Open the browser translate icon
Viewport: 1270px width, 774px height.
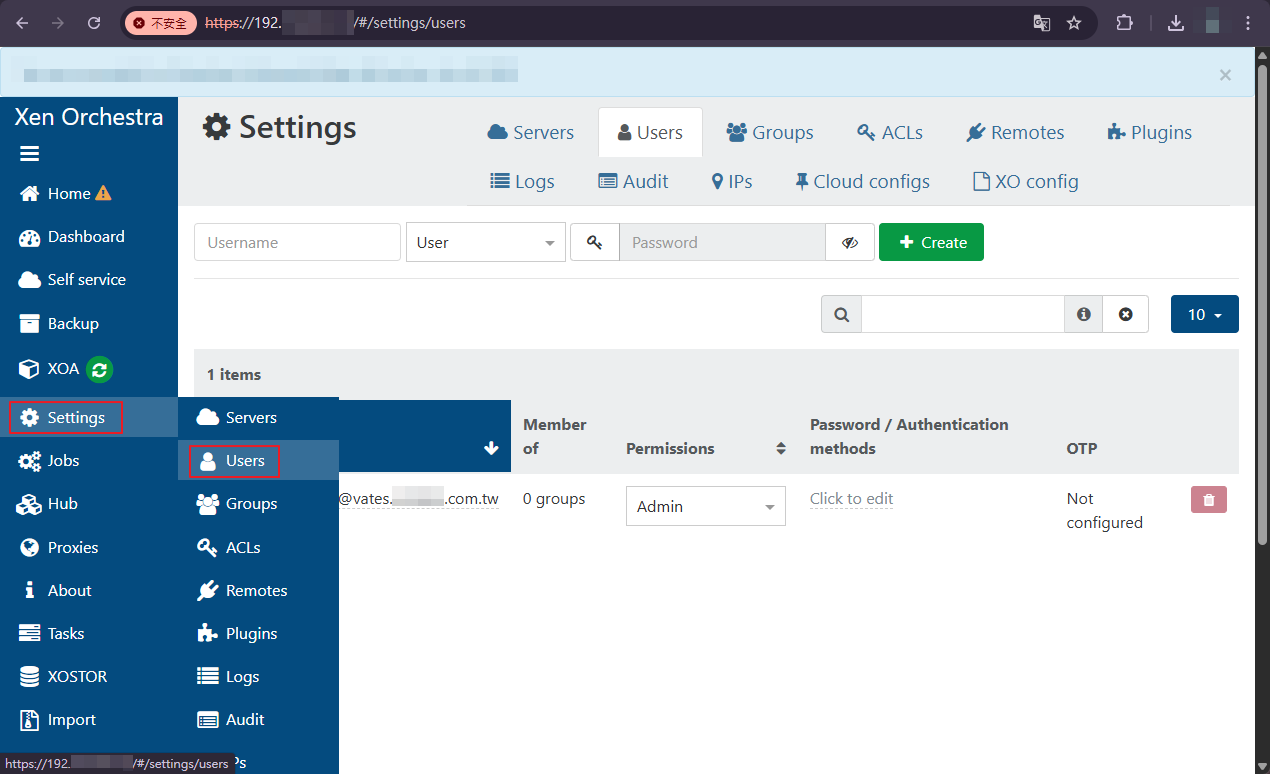1041,22
